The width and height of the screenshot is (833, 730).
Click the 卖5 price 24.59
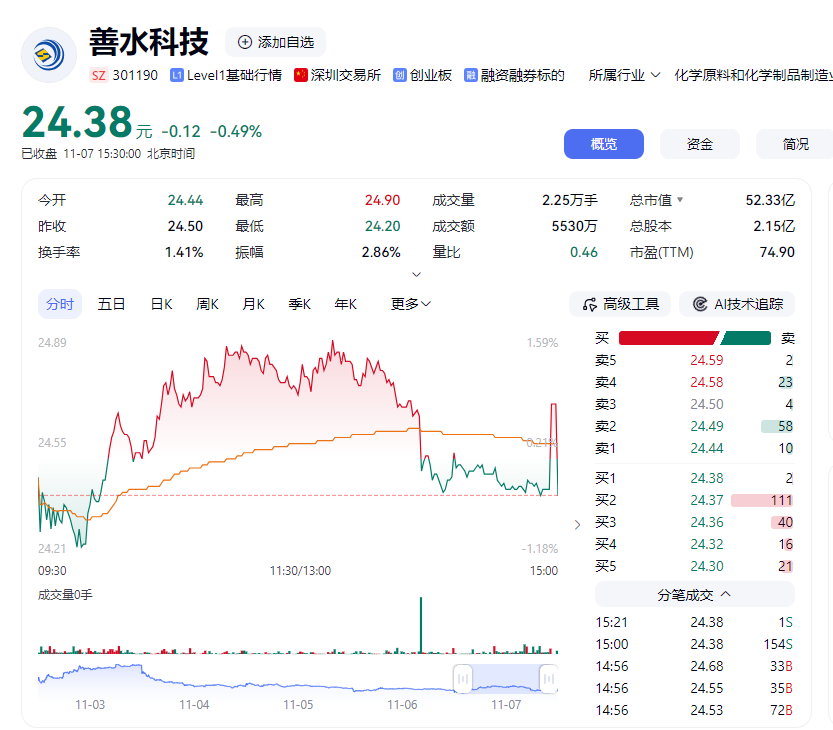point(707,360)
